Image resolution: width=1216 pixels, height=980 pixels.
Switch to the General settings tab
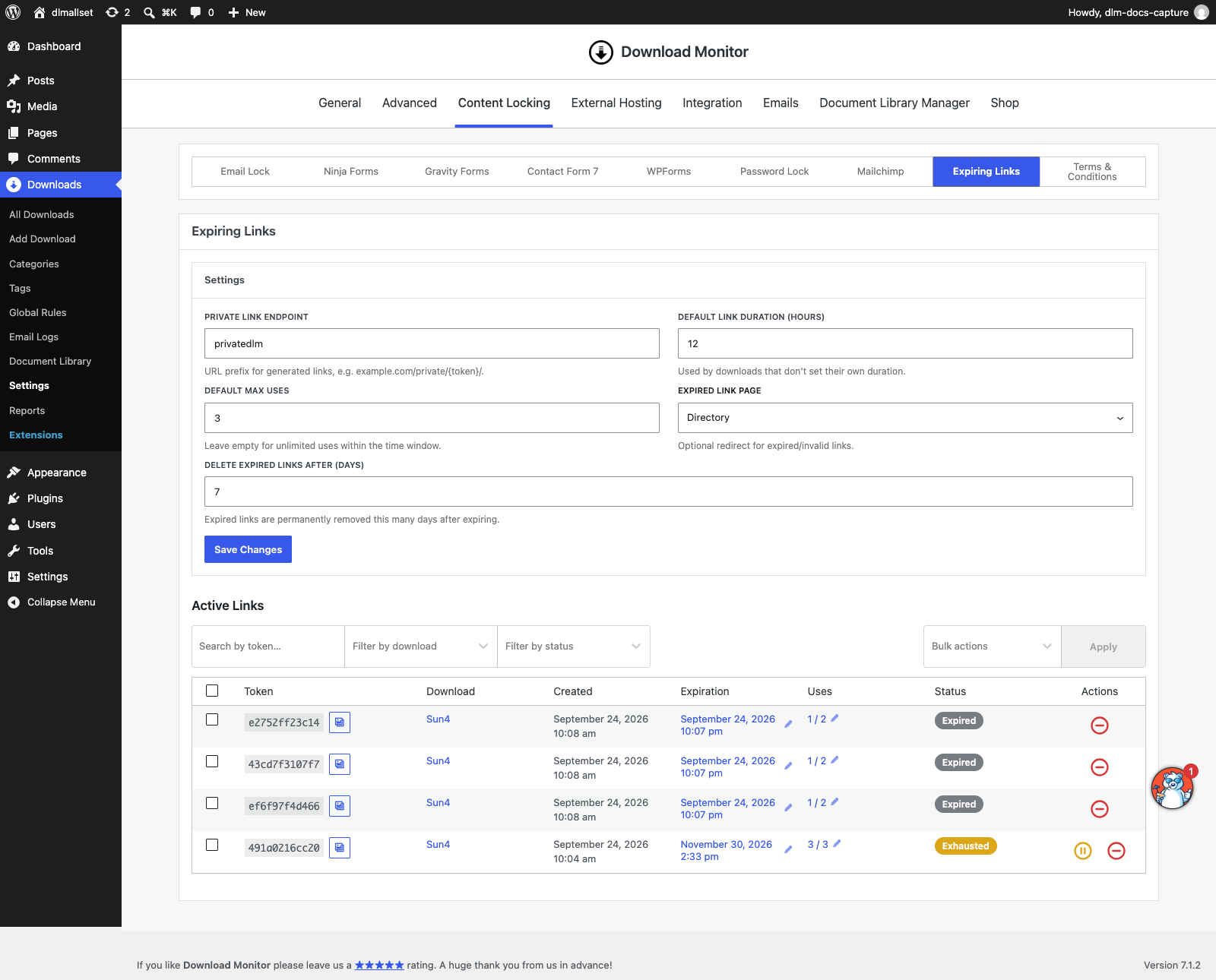click(x=340, y=103)
